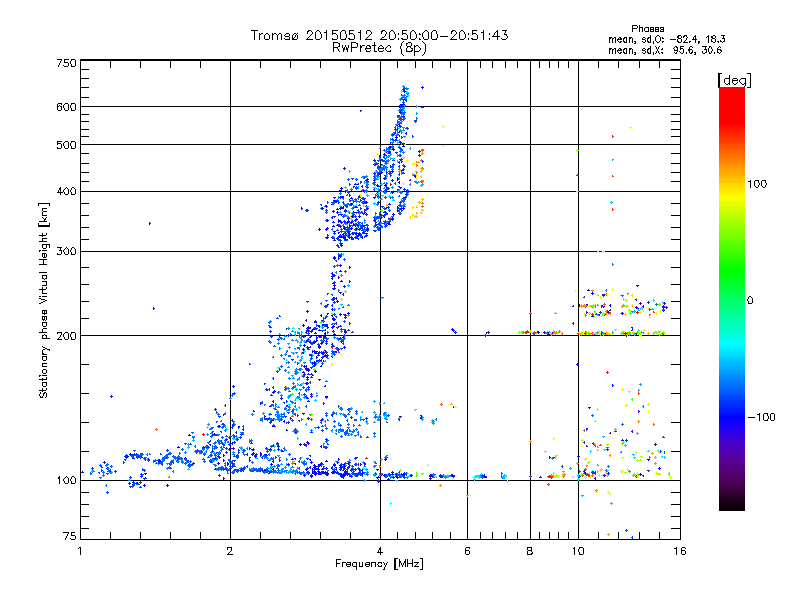Click the 'Stationary phase Virtual Height [km]' label
The height and width of the screenshot is (600, 800).
[x=44, y=300]
